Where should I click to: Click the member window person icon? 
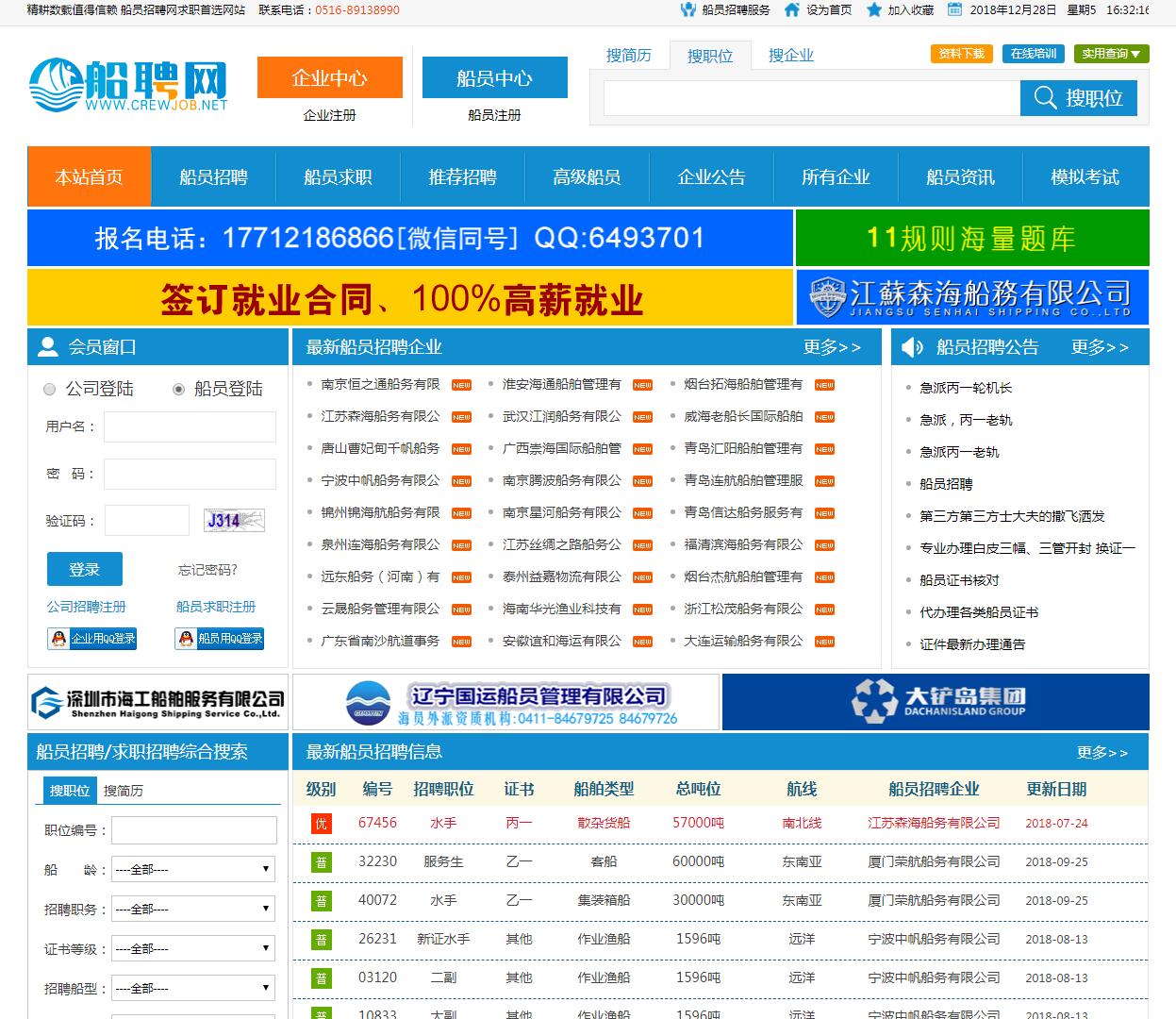(x=48, y=347)
